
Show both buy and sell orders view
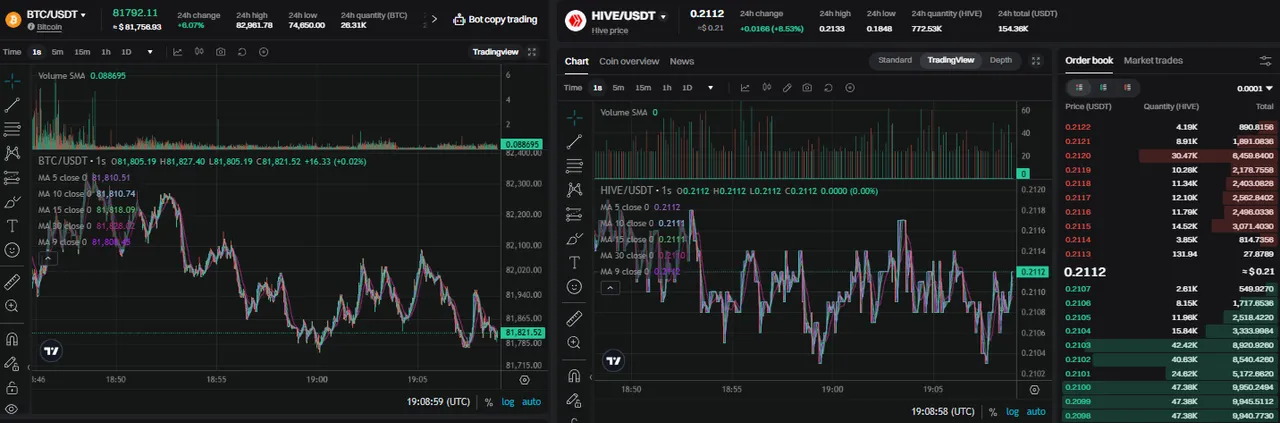click(1079, 88)
